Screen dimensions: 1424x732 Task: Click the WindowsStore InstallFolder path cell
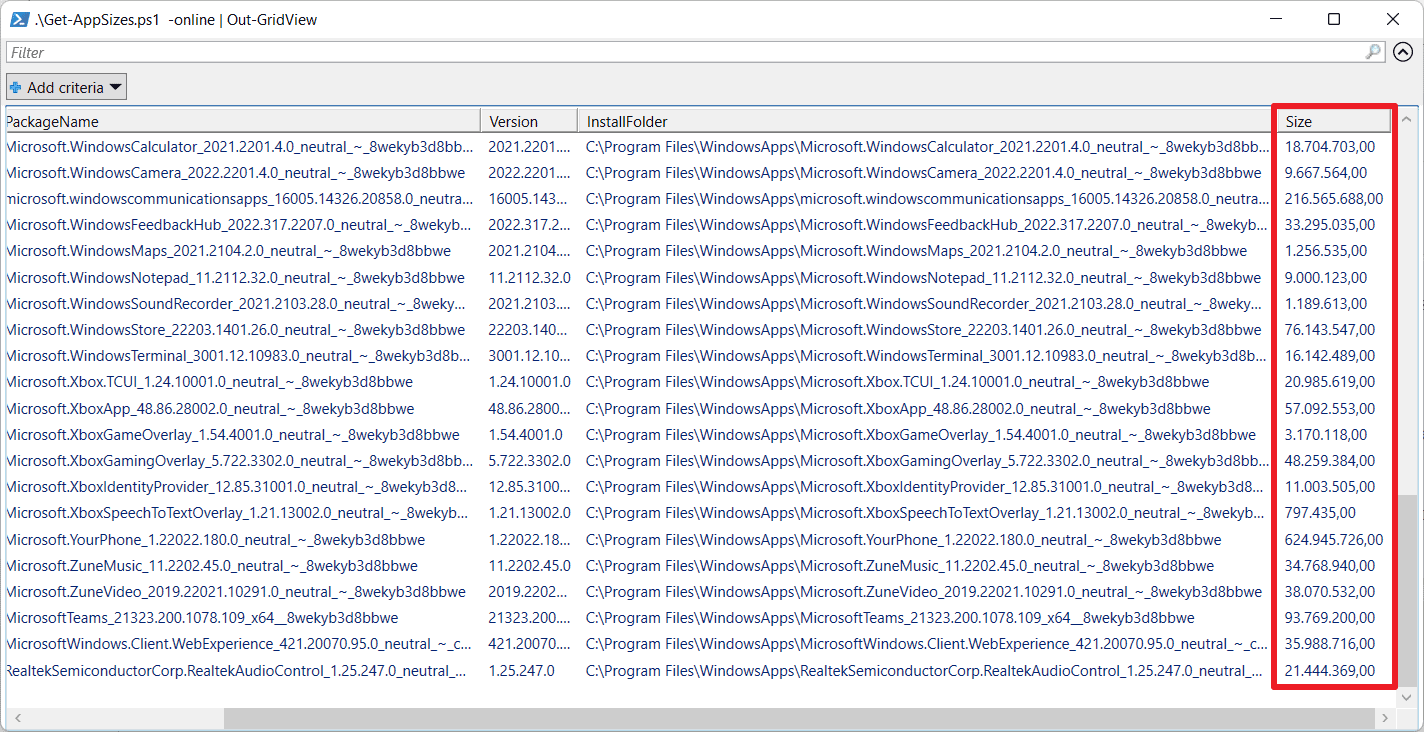(923, 329)
